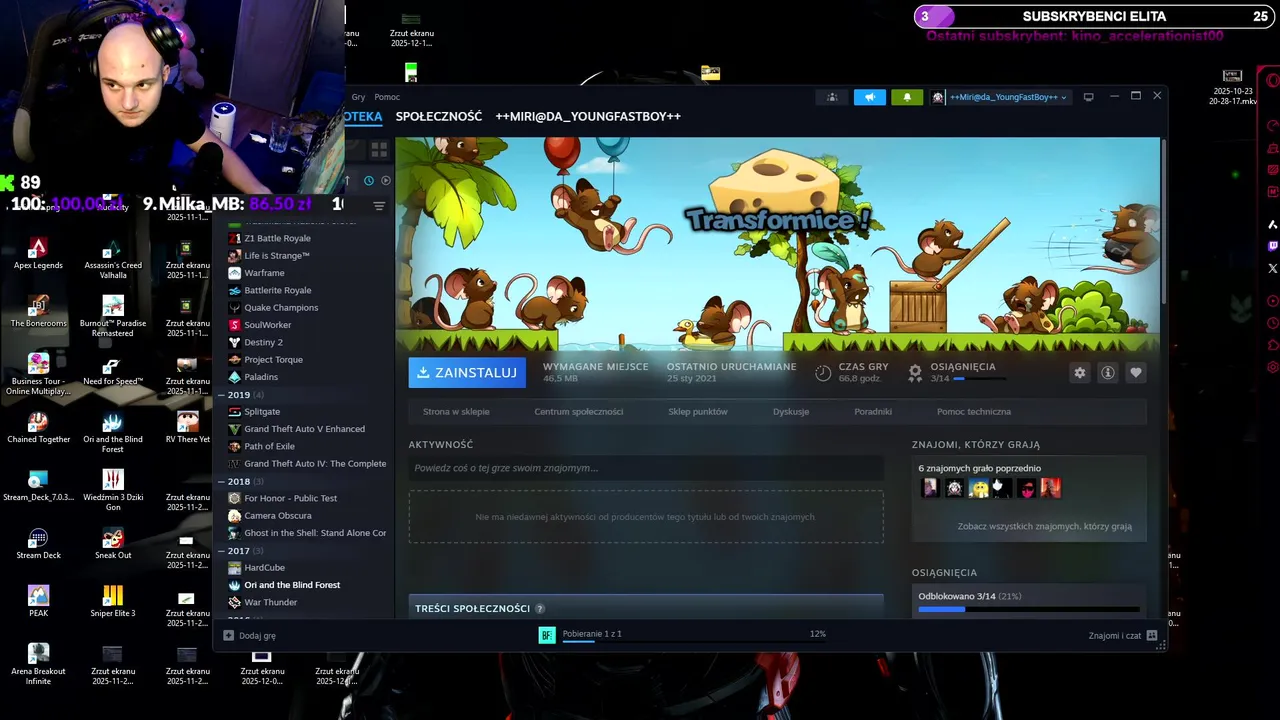
Task: Open Centrum społeczności link
Action: coord(578,411)
